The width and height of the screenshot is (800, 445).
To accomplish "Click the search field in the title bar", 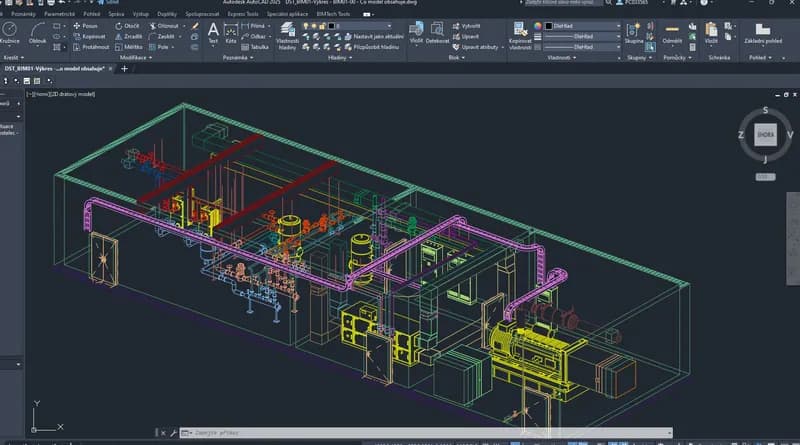I will click(x=564, y=3).
